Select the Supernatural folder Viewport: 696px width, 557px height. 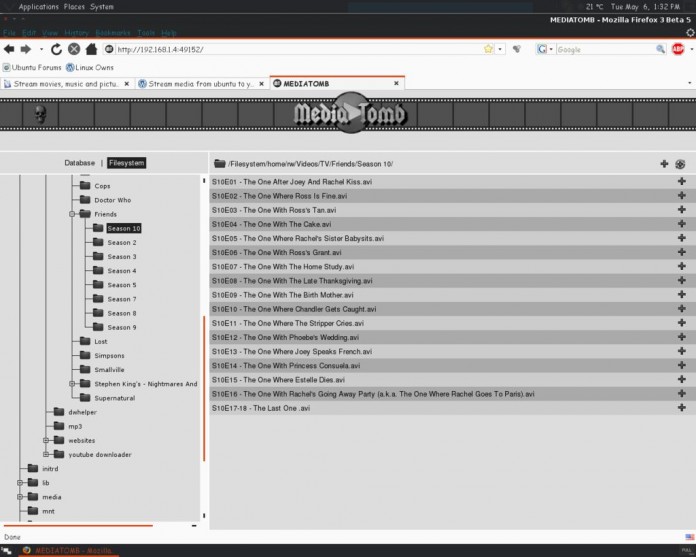[115, 398]
